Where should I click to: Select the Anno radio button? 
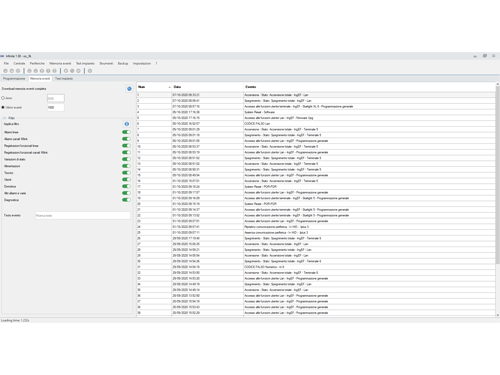coord(3,98)
